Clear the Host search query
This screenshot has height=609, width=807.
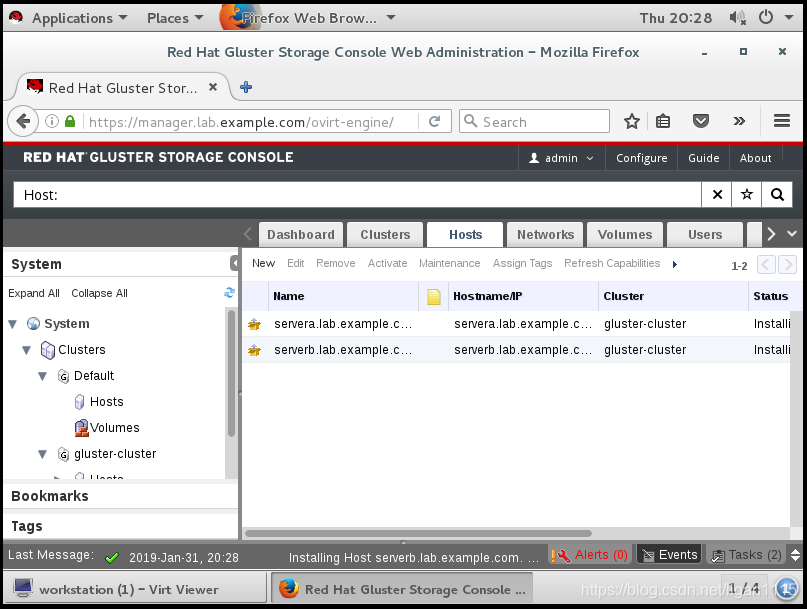click(x=717, y=195)
